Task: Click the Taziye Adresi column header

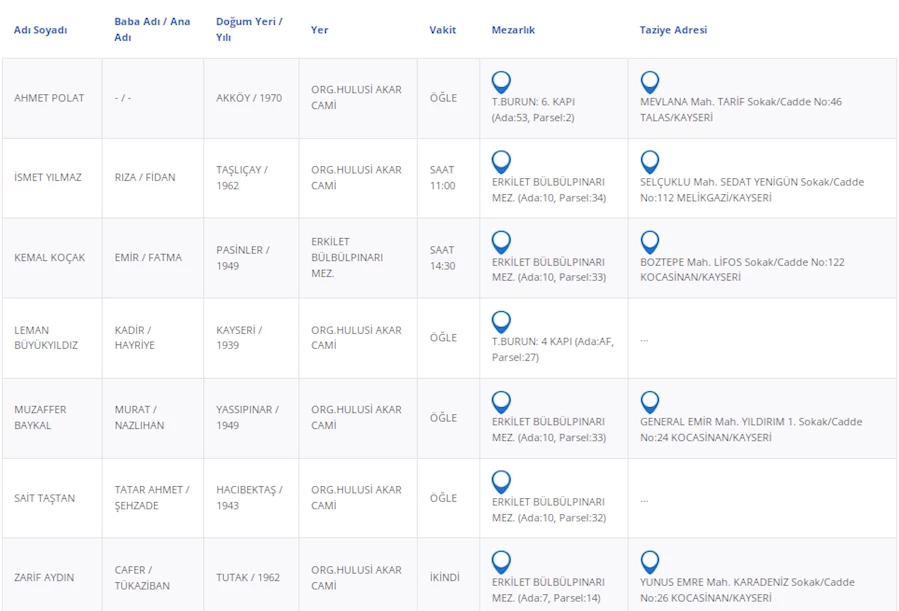Action: click(673, 30)
